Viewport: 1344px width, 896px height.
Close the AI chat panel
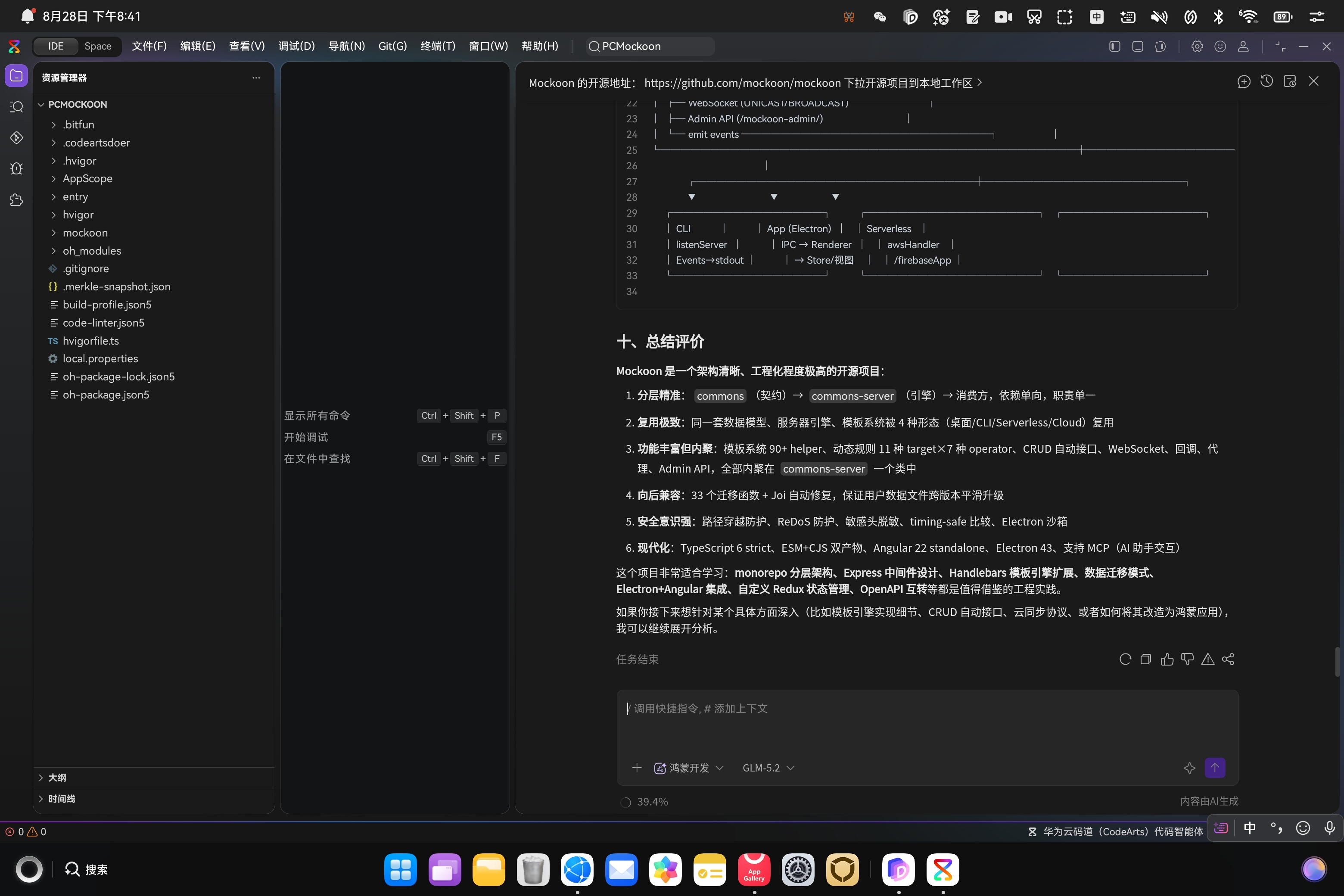tap(1314, 82)
